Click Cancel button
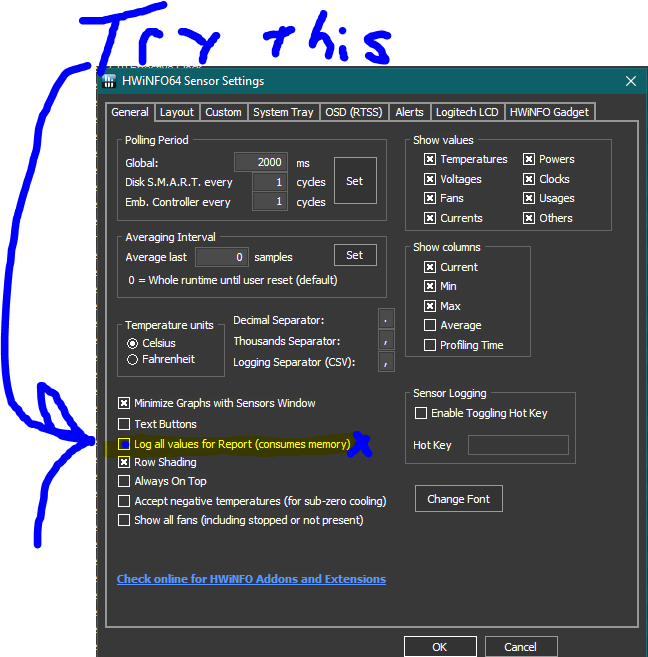Viewport: 648px width, 657px height. click(521, 647)
